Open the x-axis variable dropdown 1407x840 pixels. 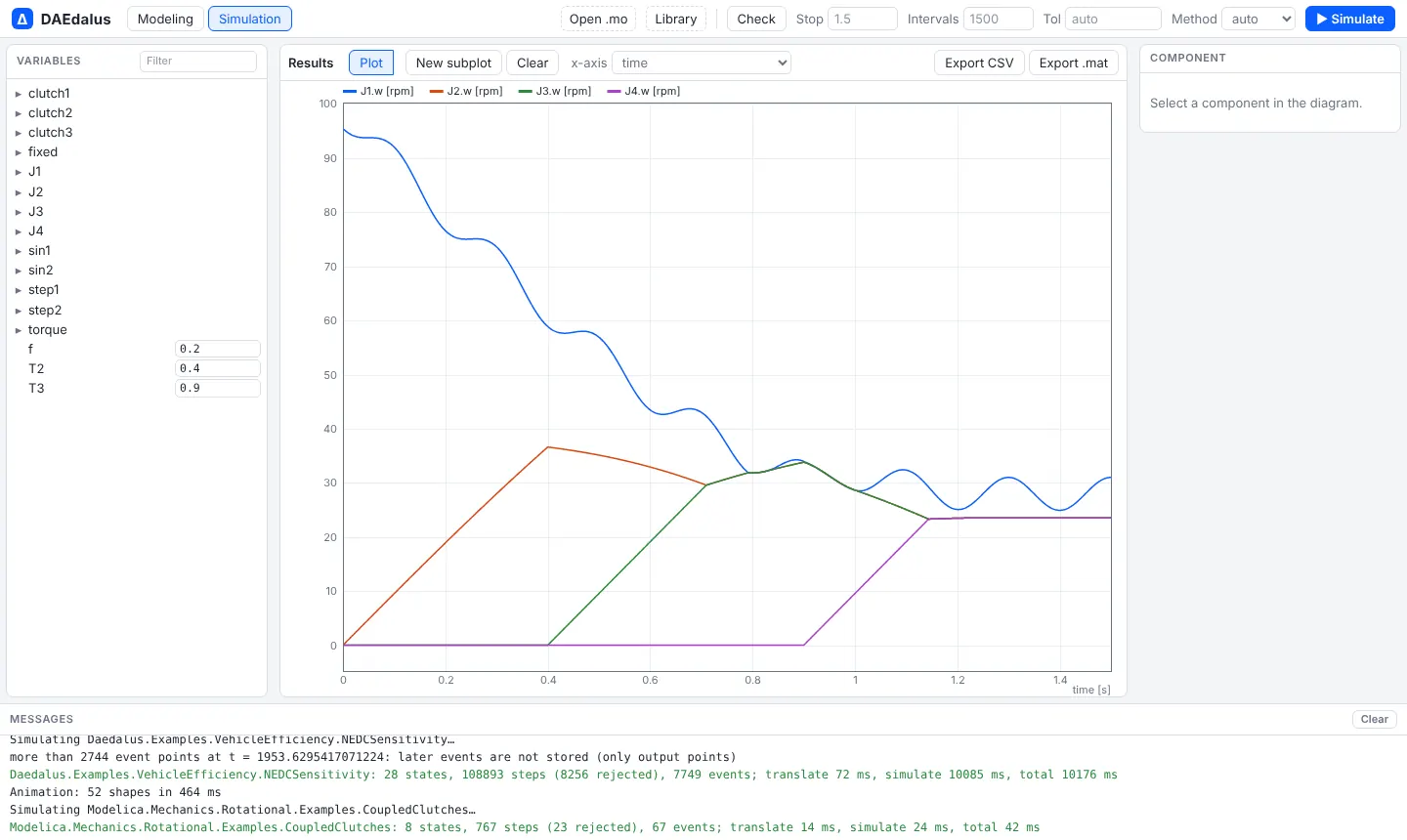point(702,63)
